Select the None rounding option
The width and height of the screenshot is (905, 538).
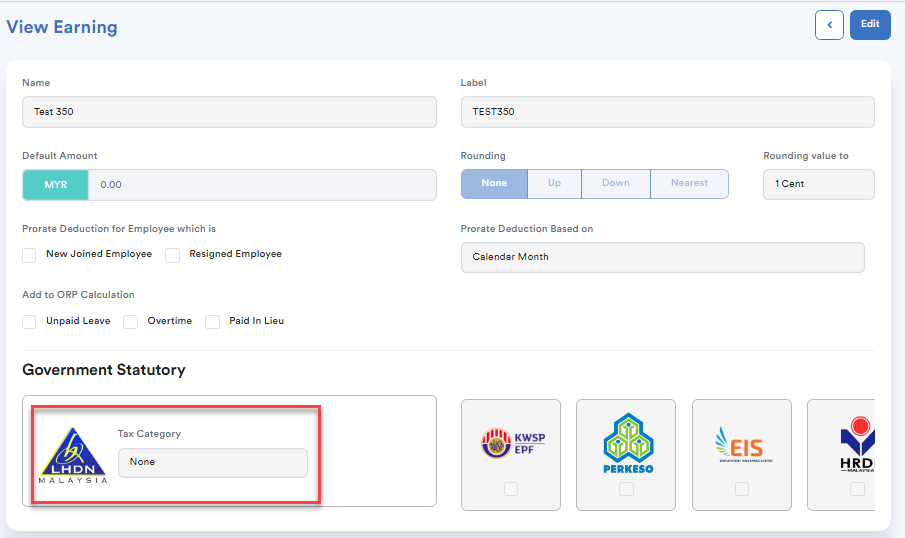494,184
